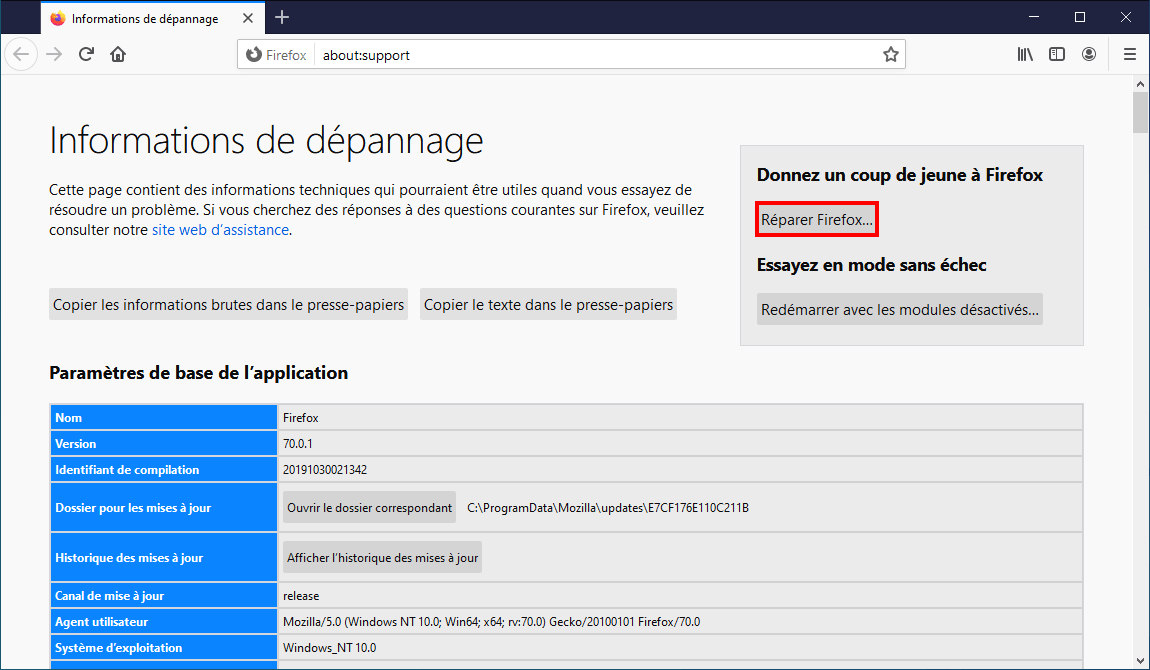Click the Version row header
Image resolution: width=1150 pixels, height=670 pixels.
tap(164, 443)
